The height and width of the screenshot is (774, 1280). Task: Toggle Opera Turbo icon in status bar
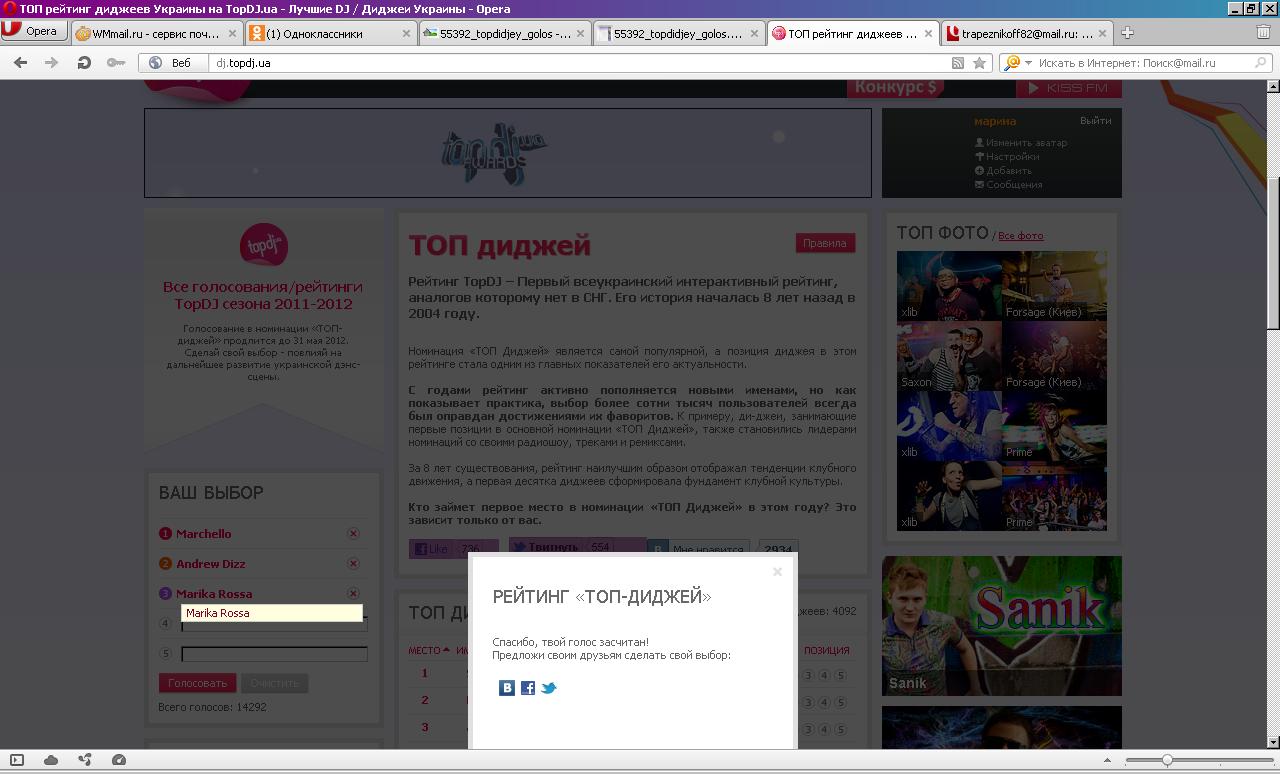[119, 760]
